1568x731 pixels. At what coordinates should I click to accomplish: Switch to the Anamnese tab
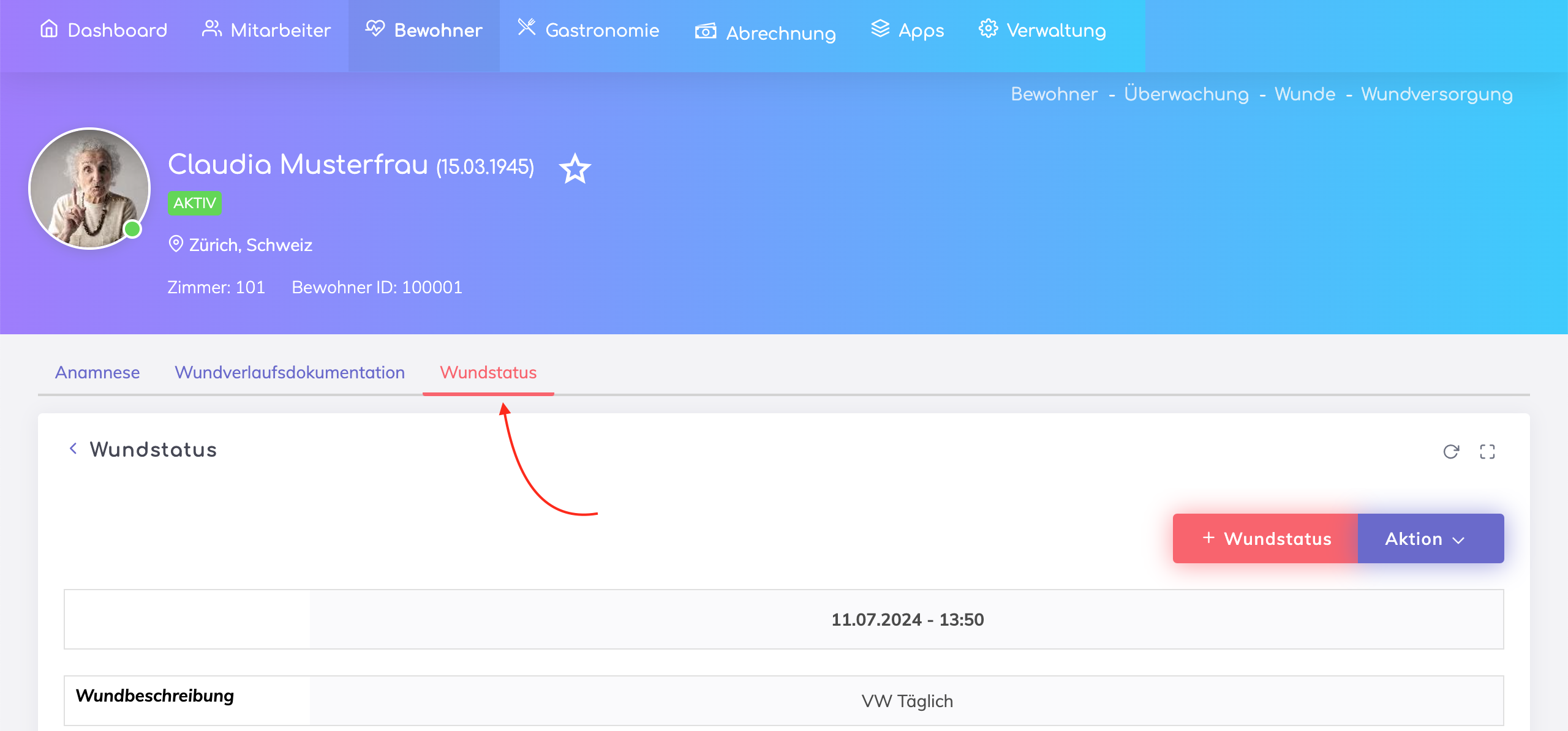(97, 372)
